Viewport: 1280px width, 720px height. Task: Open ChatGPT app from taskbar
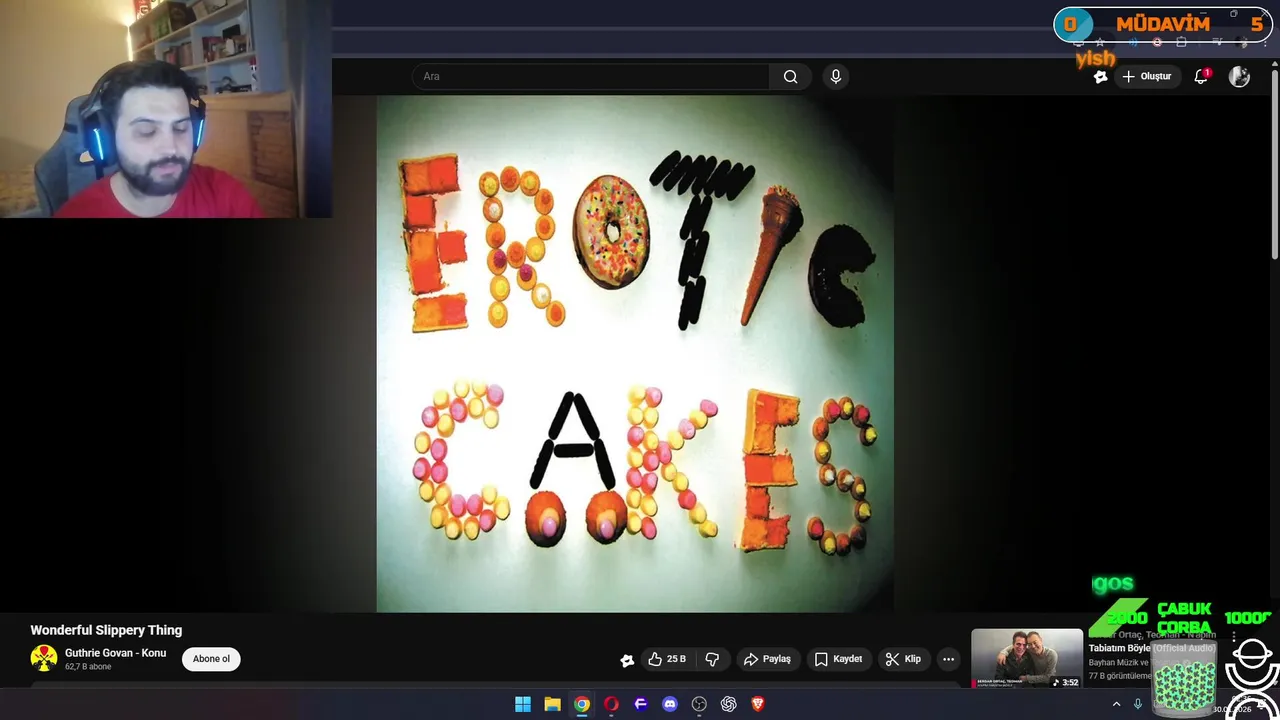pyautogui.click(x=729, y=704)
